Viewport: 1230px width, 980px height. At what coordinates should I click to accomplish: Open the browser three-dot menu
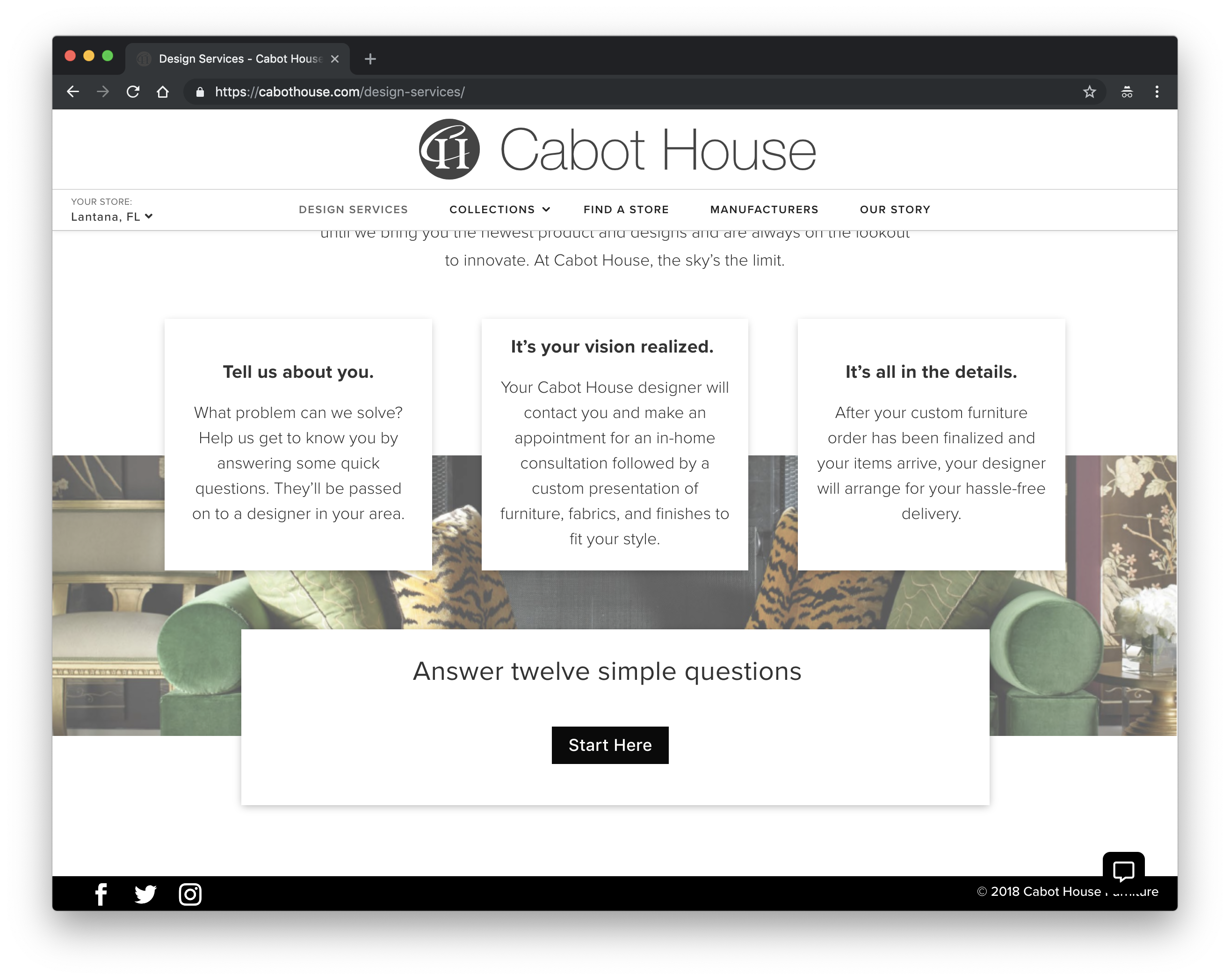point(1157,92)
